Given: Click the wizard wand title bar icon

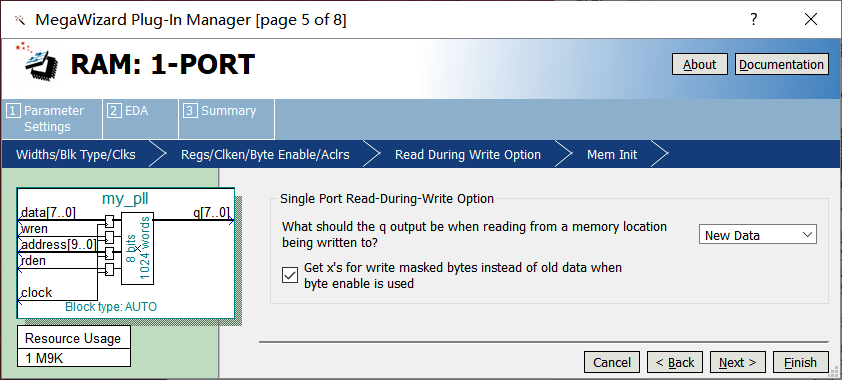Looking at the screenshot, I should click(x=20, y=20).
